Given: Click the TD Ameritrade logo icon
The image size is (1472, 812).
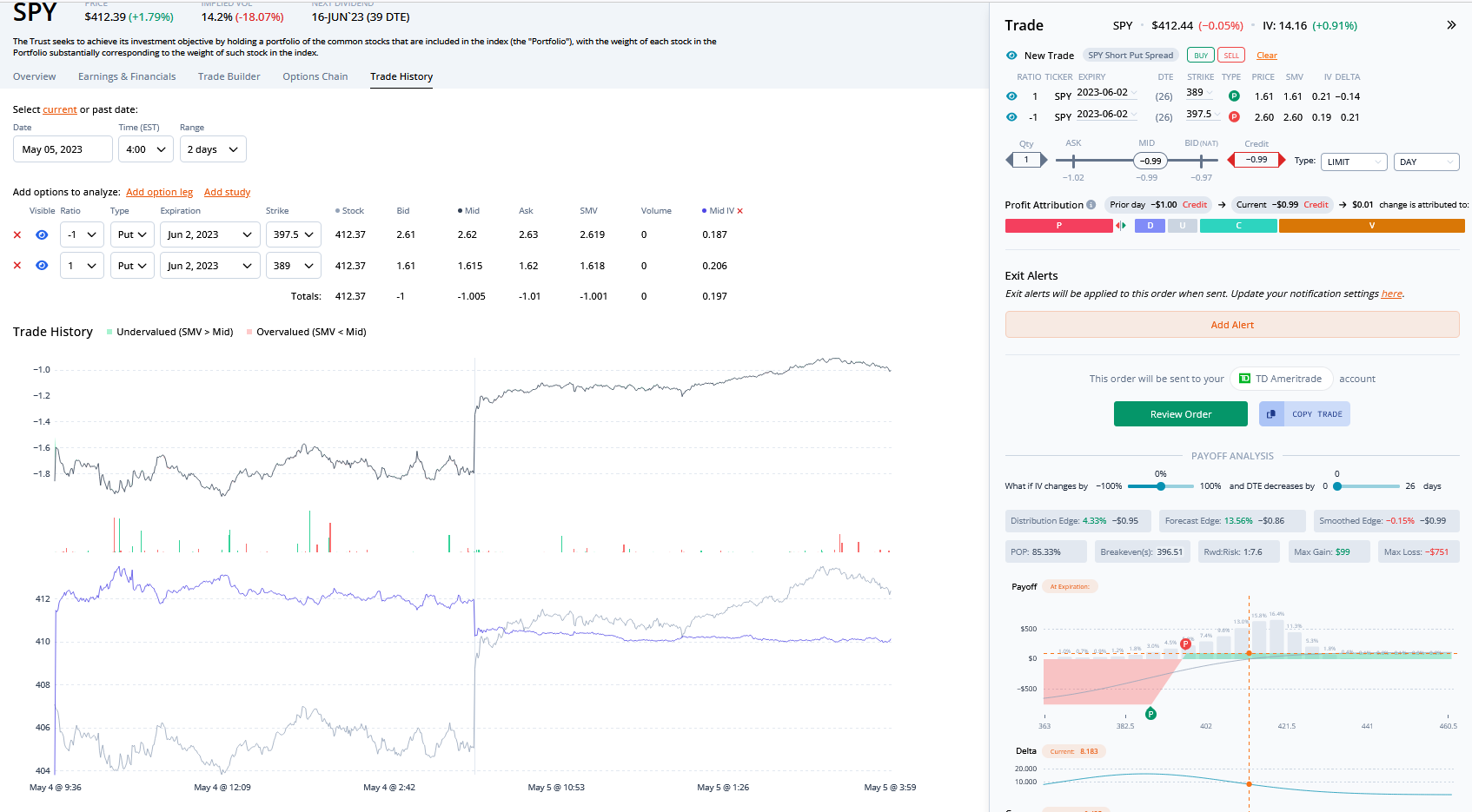Looking at the screenshot, I should point(1244,379).
